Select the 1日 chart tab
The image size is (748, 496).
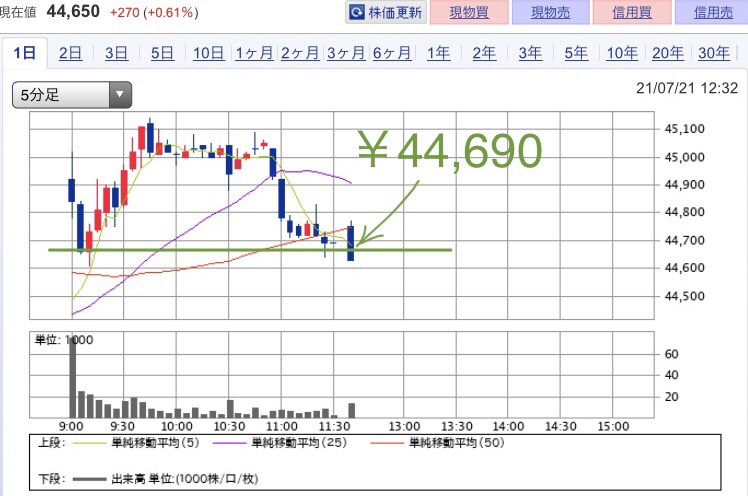coord(24,52)
